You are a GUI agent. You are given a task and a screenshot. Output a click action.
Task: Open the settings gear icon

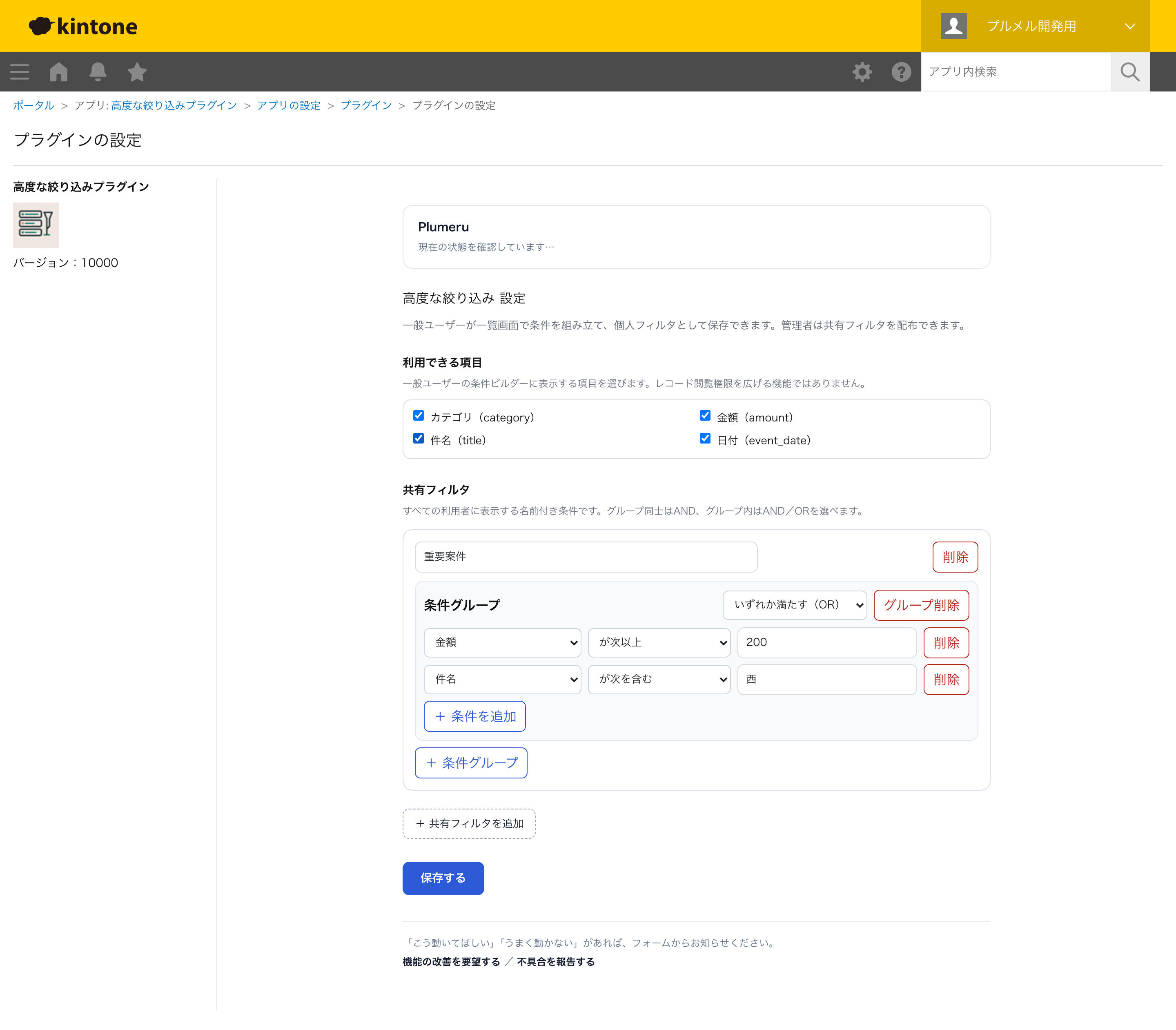coord(862,72)
